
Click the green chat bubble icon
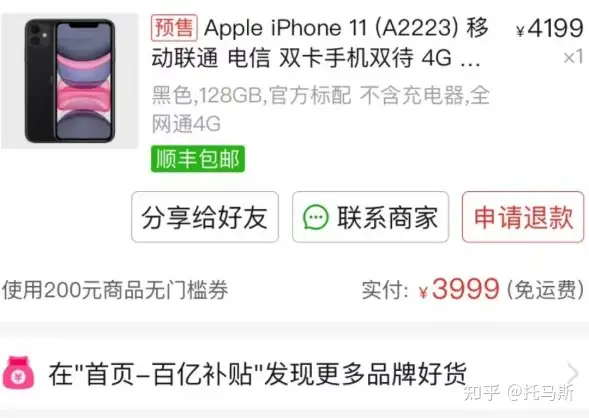(316, 217)
